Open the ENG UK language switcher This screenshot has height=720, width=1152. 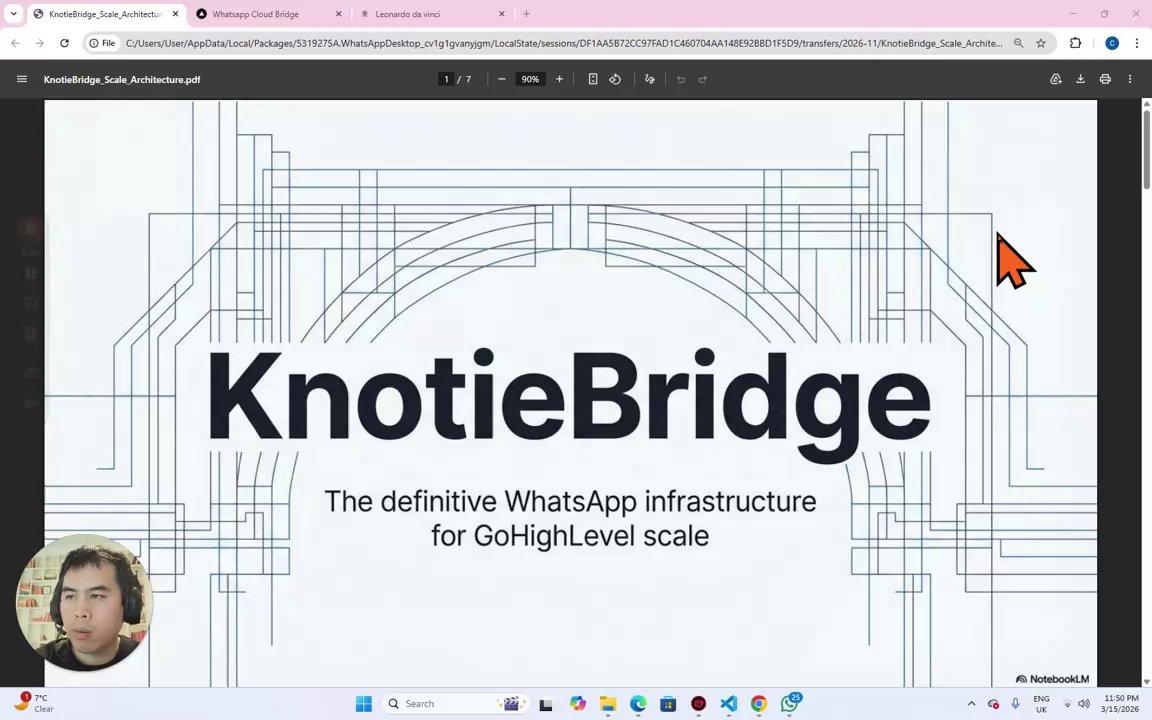tap(1041, 704)
